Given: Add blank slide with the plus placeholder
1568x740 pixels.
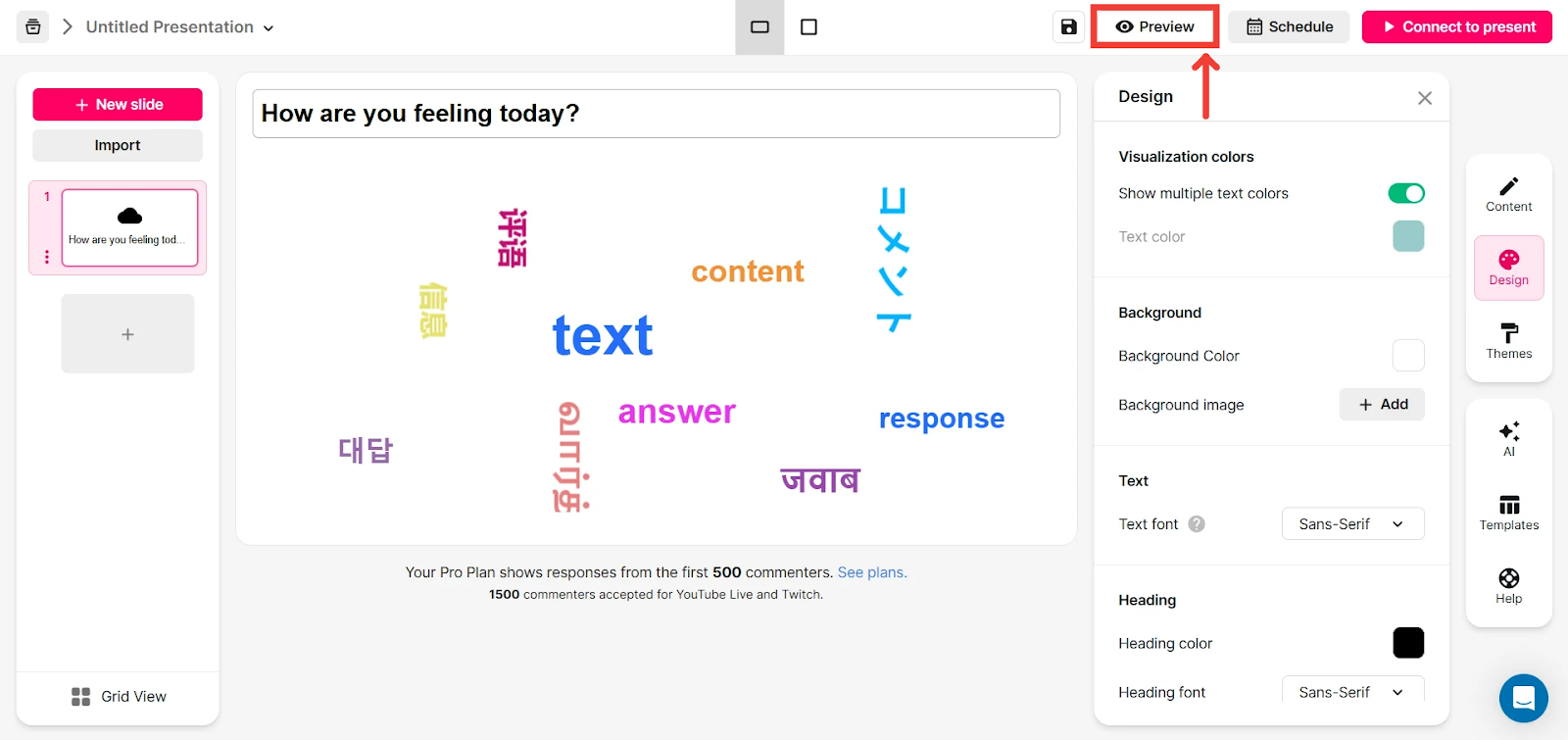Looking at the screenshot, I should click(x=127, y=334).
